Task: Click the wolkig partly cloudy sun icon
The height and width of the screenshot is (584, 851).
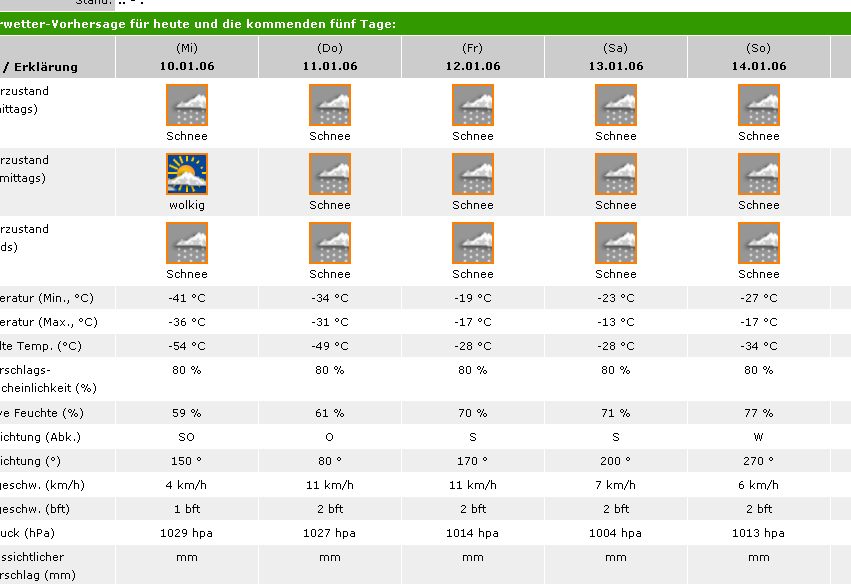Action: coord(187,174)
